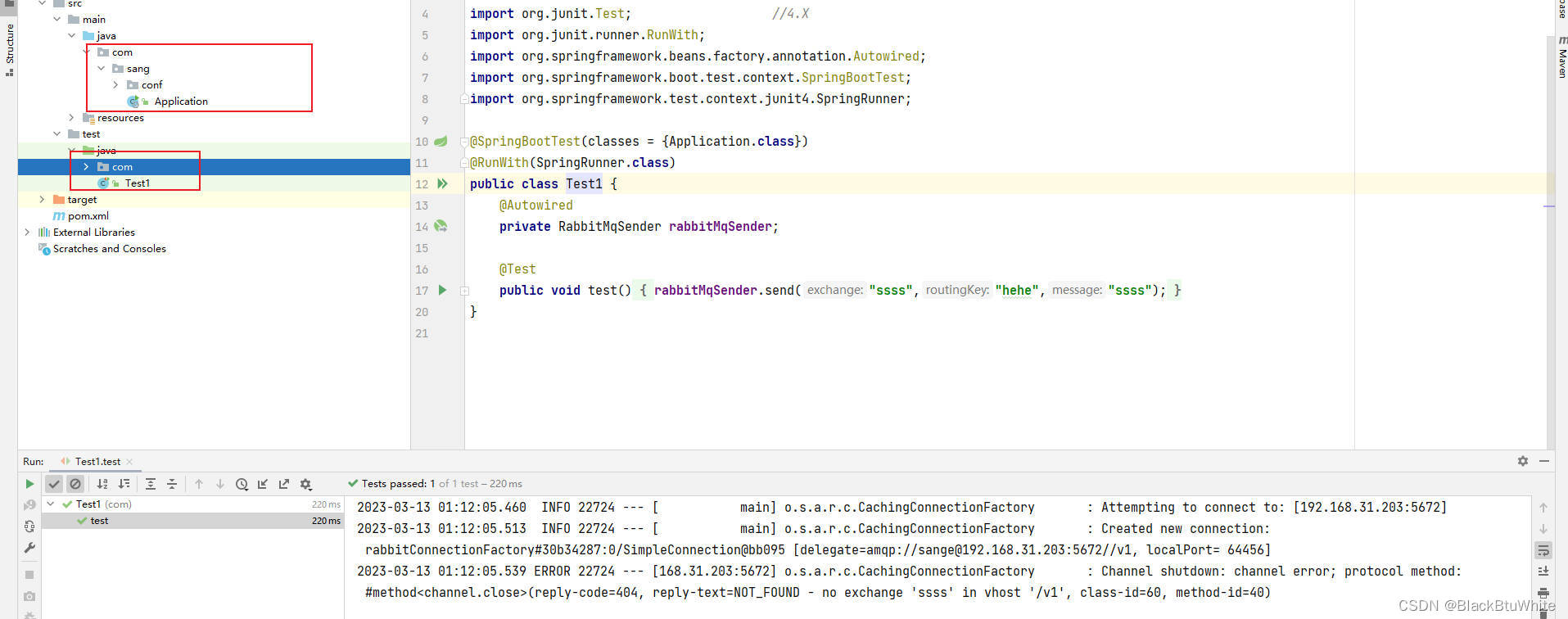Expand the target folder
Image resolution: width=1568 pixels, height=619 pixels.
42,199
